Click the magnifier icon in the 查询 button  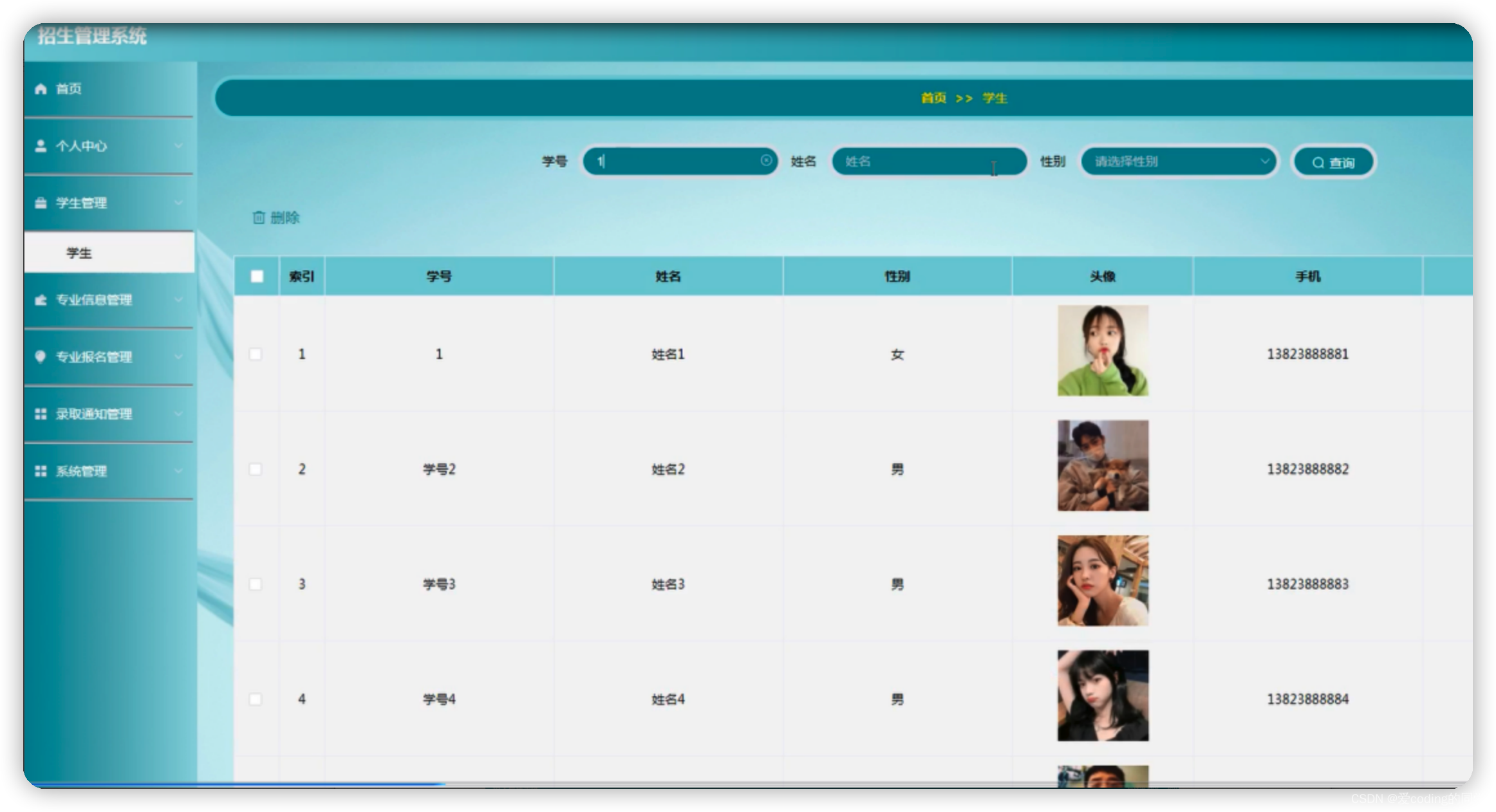pos(1318,163)
